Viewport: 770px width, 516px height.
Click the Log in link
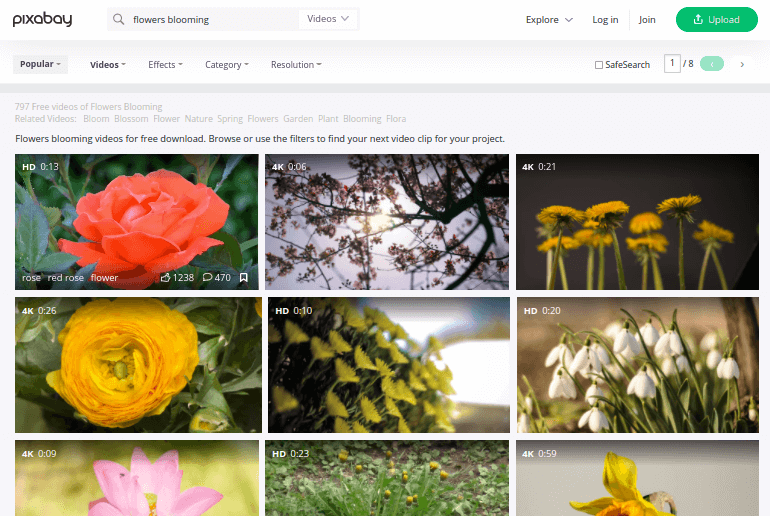[605, 19]
